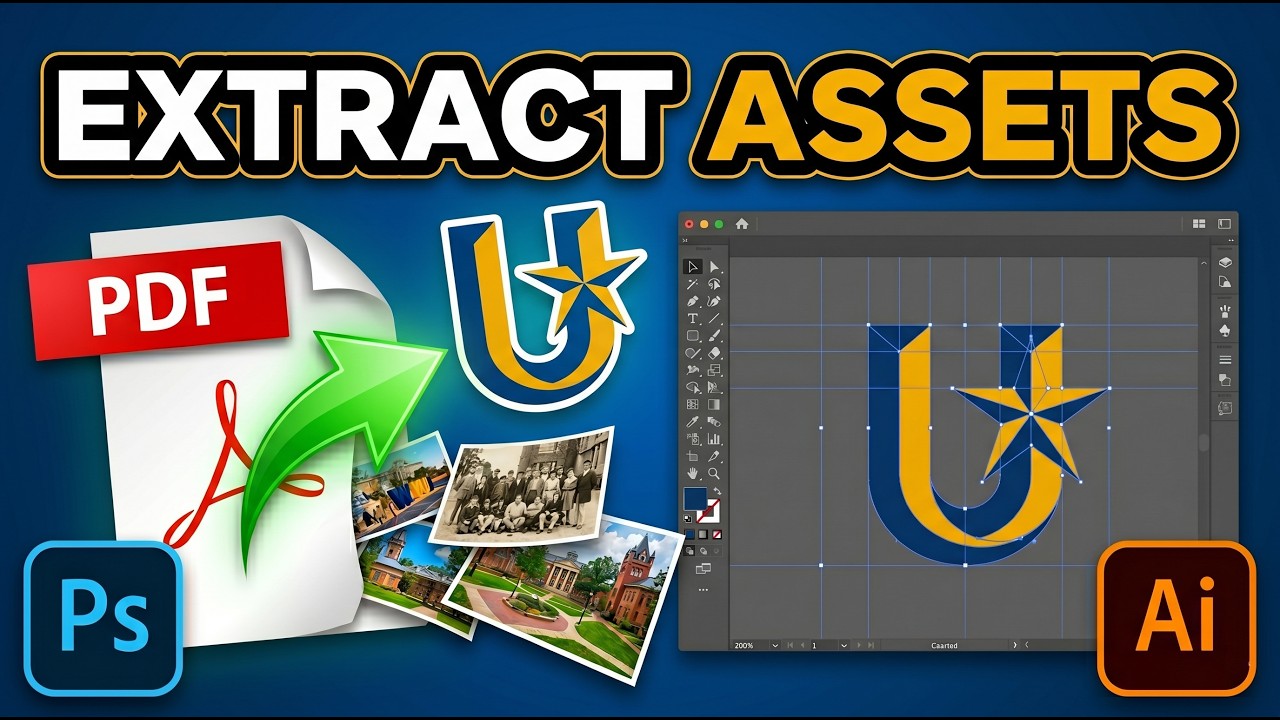Open the Layers panel icon
The width and height of the screenshot is (1280, 720).
[1225, 262]
